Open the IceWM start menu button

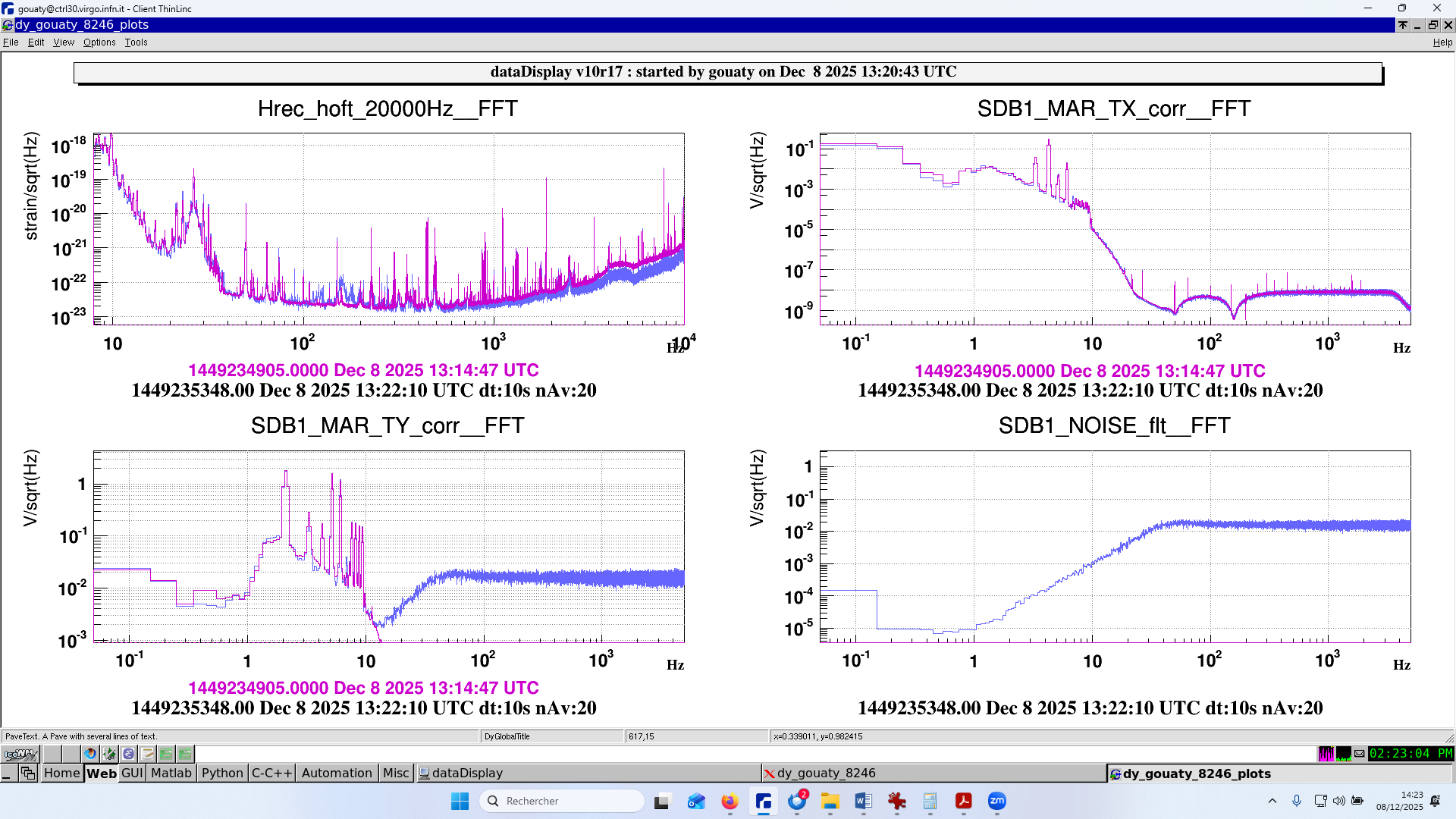pos(20,754)
